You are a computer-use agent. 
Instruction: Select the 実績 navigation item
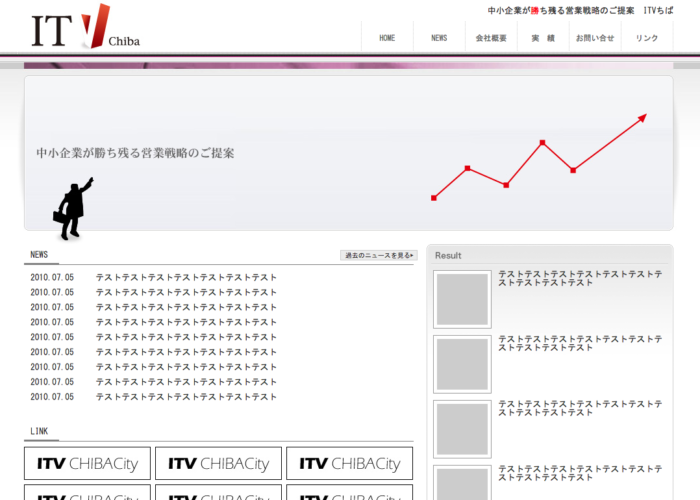543,38
